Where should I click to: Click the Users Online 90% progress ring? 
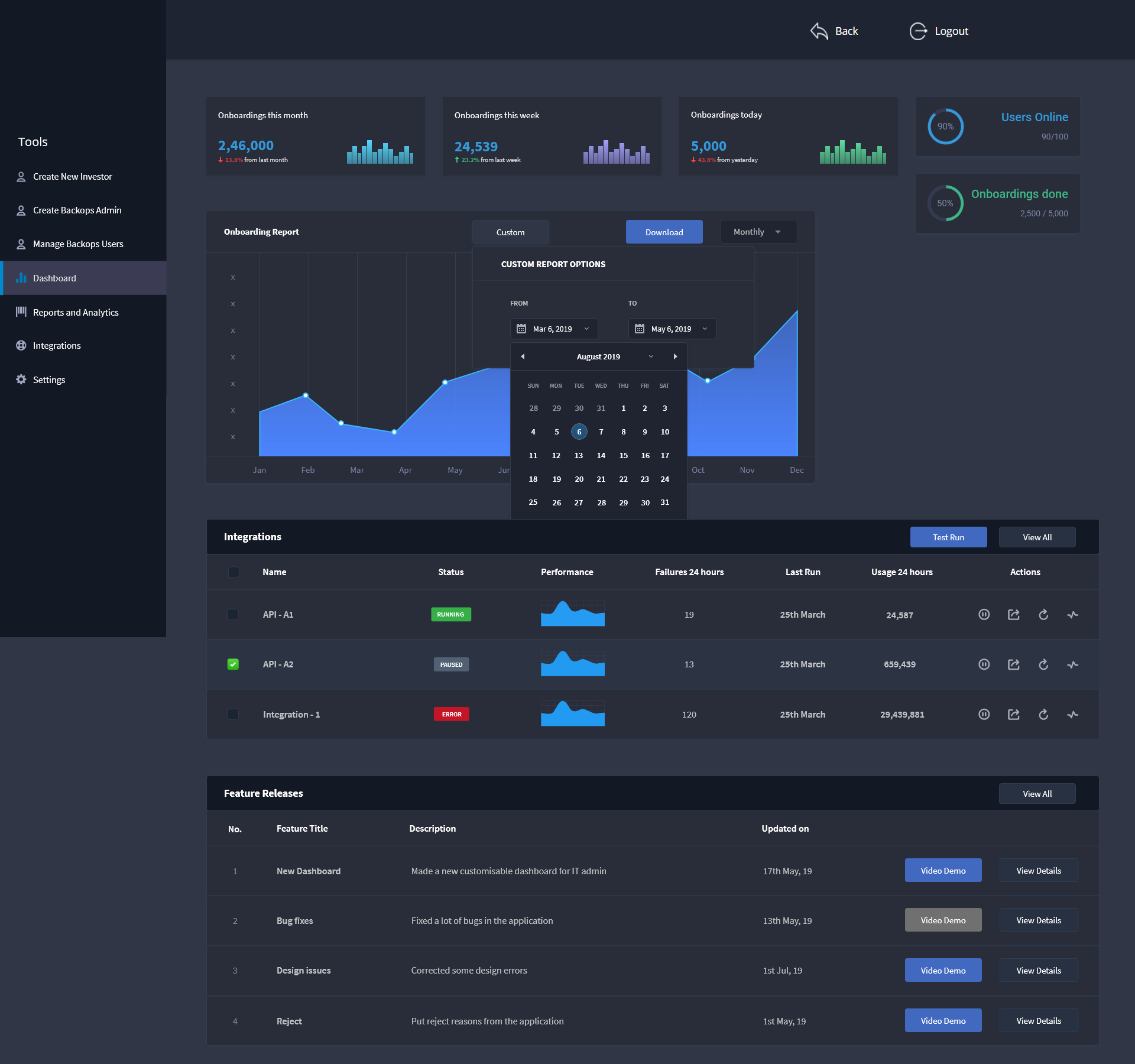[x=945, y=126]
